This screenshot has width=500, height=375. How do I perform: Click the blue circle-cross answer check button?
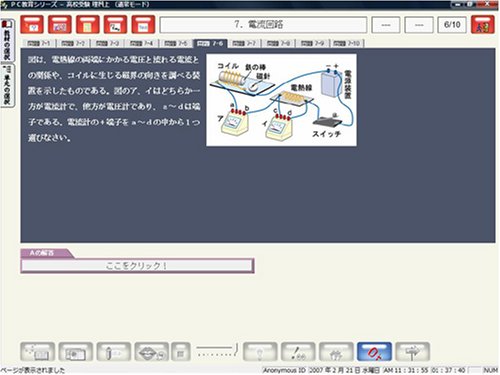coord(374,352)
